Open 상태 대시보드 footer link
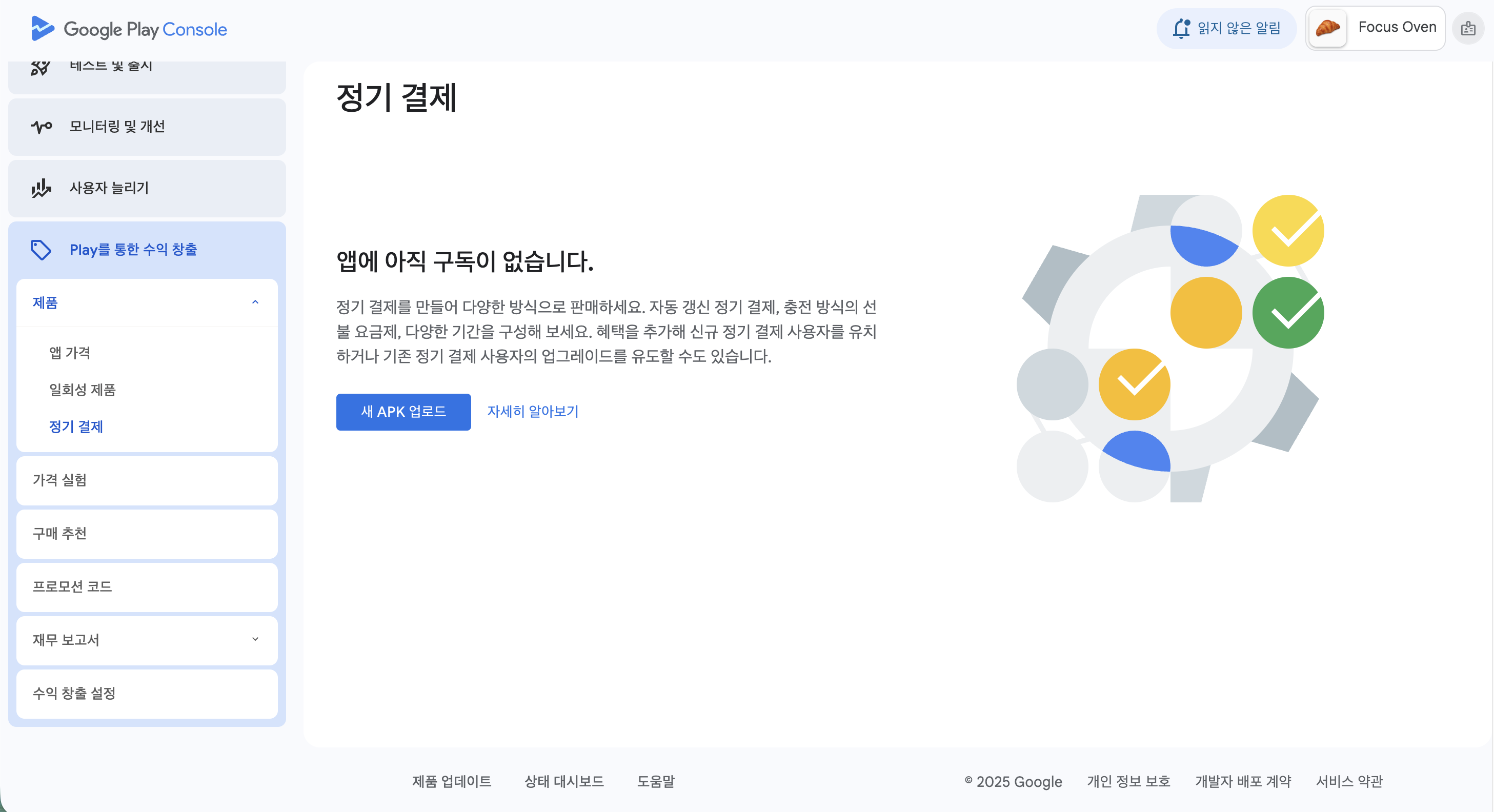This screenshot has width=1494, height=812. [564, 781]
